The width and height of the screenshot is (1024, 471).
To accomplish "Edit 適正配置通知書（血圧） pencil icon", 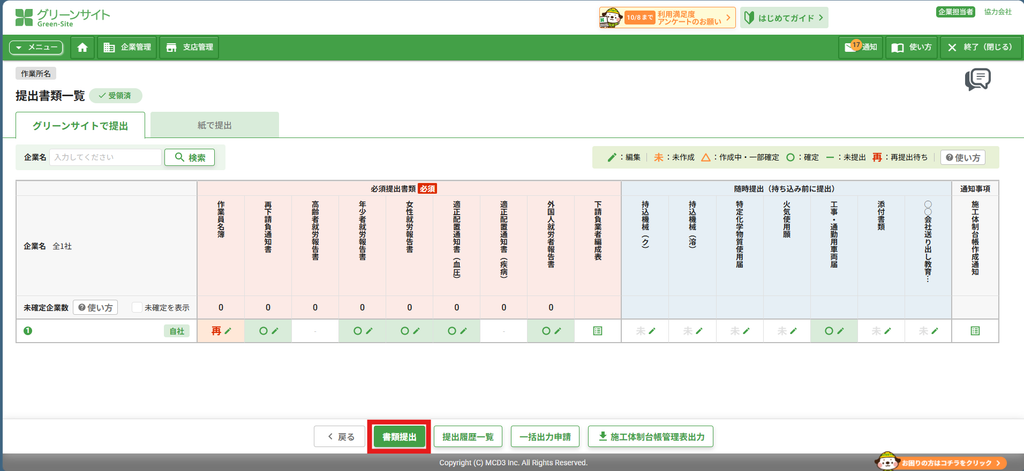I will pyautogui.click(x=463, y=331).
